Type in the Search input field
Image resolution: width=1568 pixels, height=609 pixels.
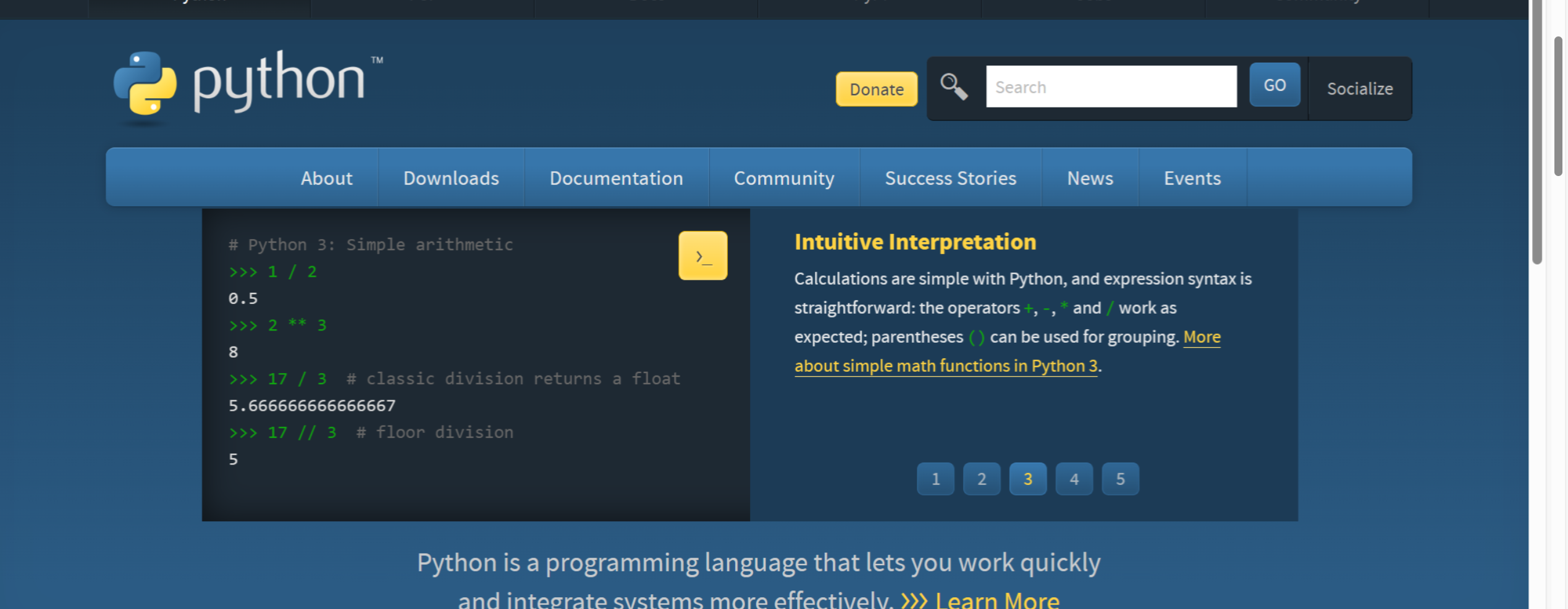(x=1111, y=87)
